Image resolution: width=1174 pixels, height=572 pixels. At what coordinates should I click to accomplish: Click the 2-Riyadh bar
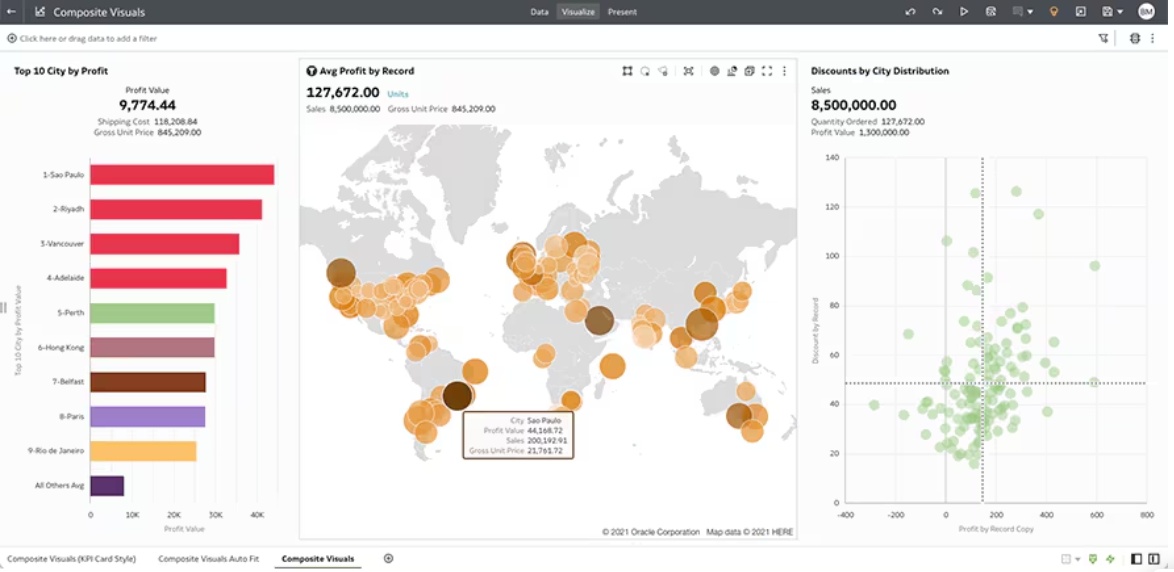(x=176, y=209)
